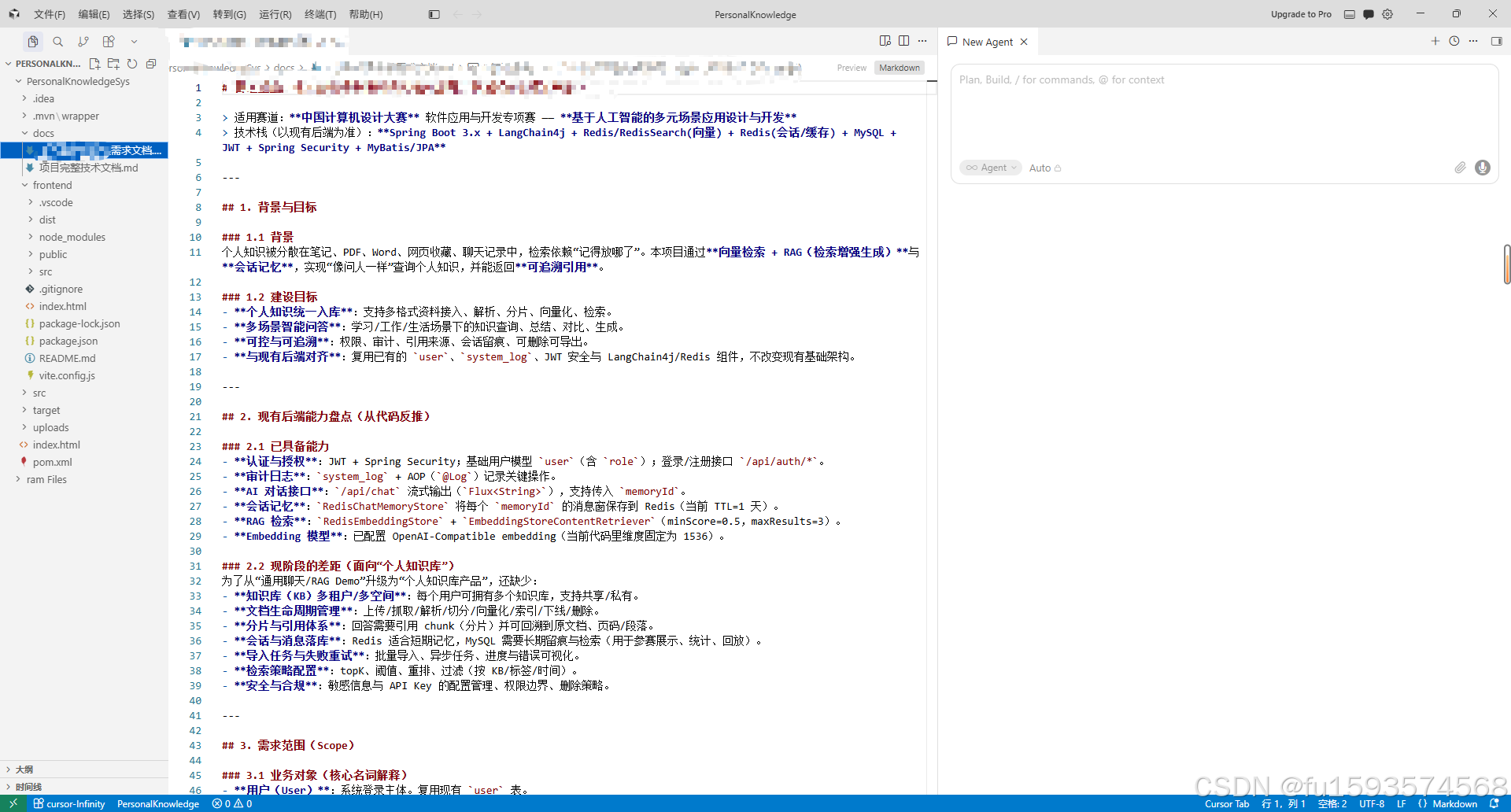Collapse the PersonalKnowledgeSys folder

pos(84,81)
